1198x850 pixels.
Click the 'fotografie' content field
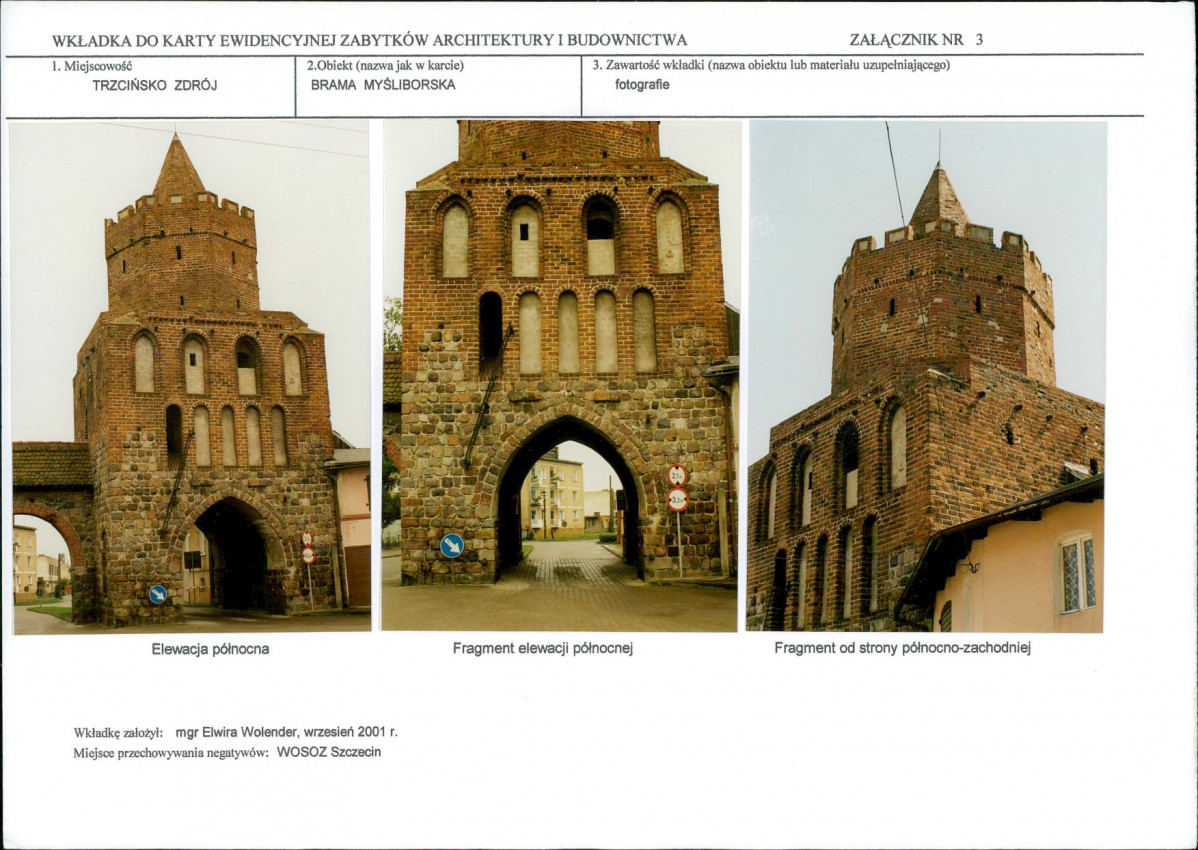tap(642, 85)
